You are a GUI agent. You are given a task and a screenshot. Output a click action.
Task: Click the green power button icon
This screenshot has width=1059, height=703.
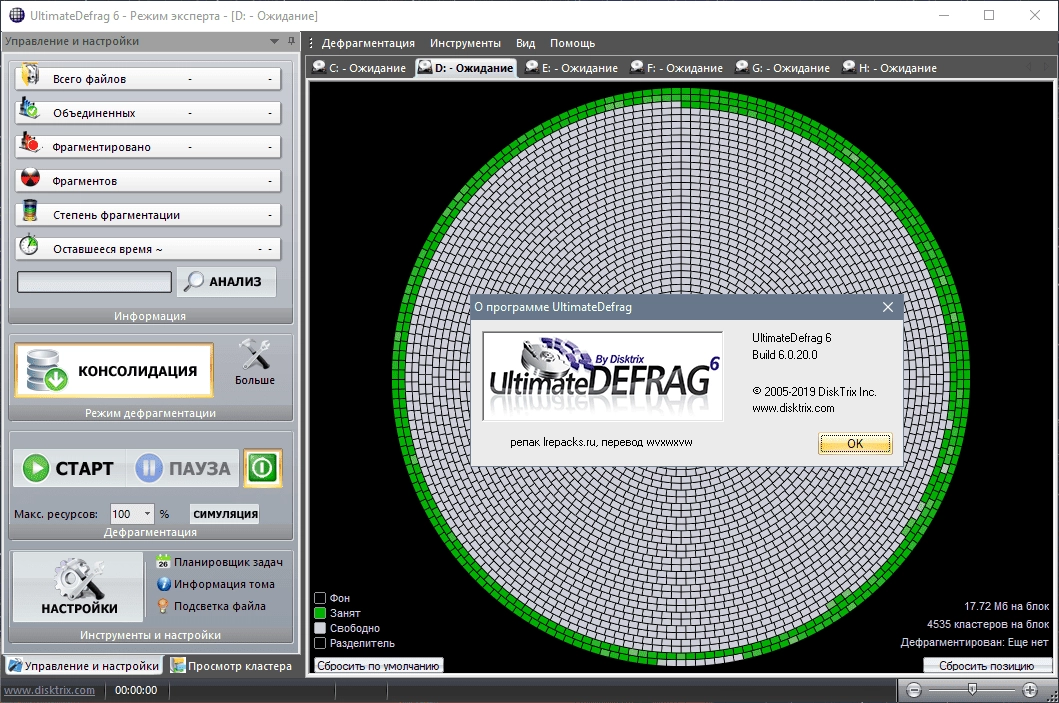tap(263, 467)
